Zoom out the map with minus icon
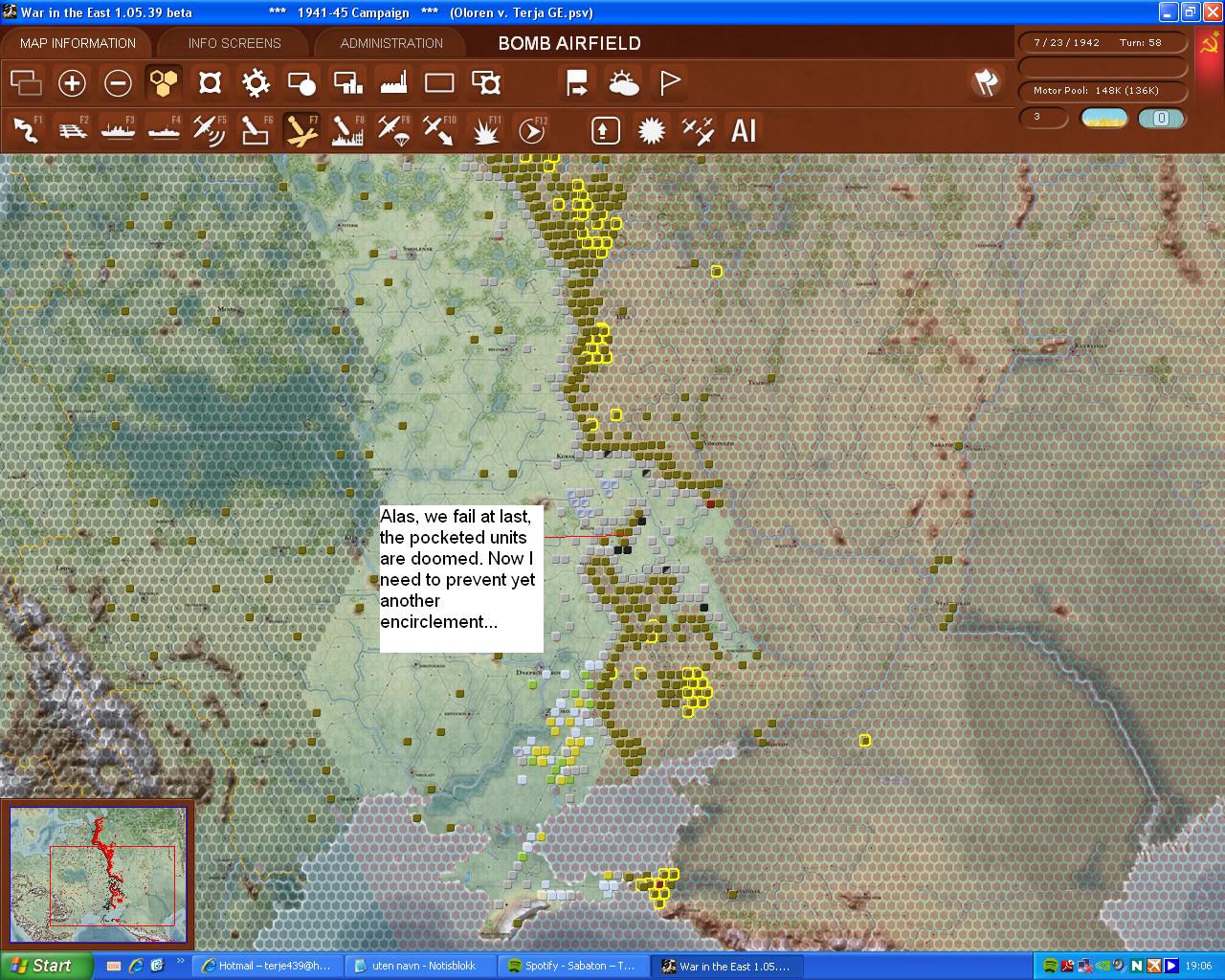 pyautogui.click(x=118, y=83)
